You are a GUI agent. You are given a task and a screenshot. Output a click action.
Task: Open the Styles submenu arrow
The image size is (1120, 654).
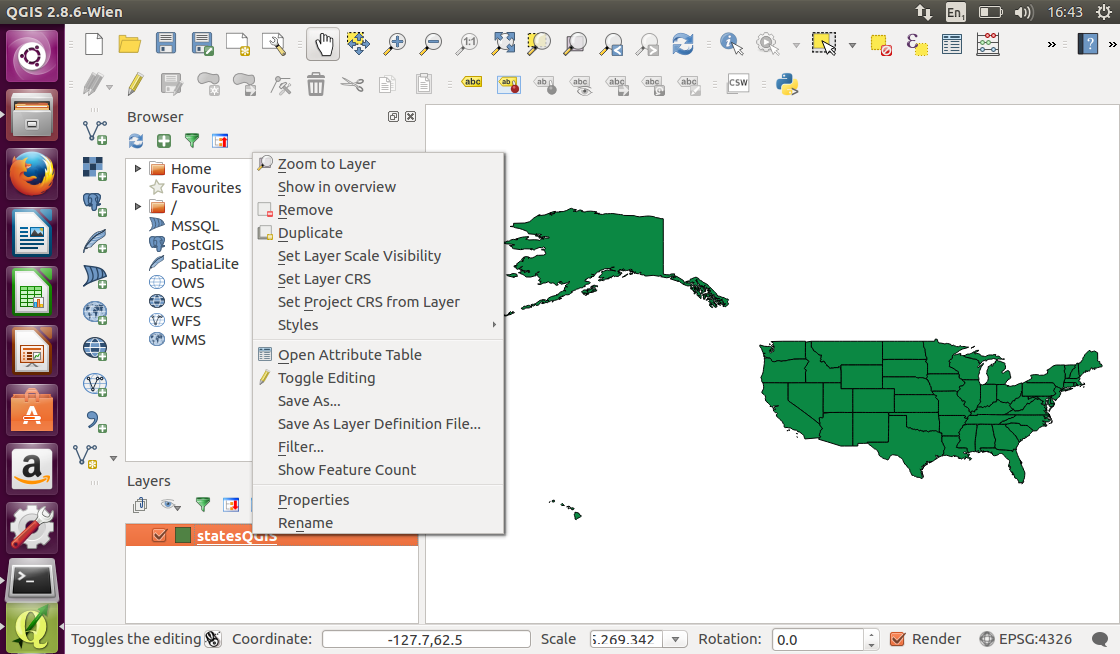pos(494,325)
